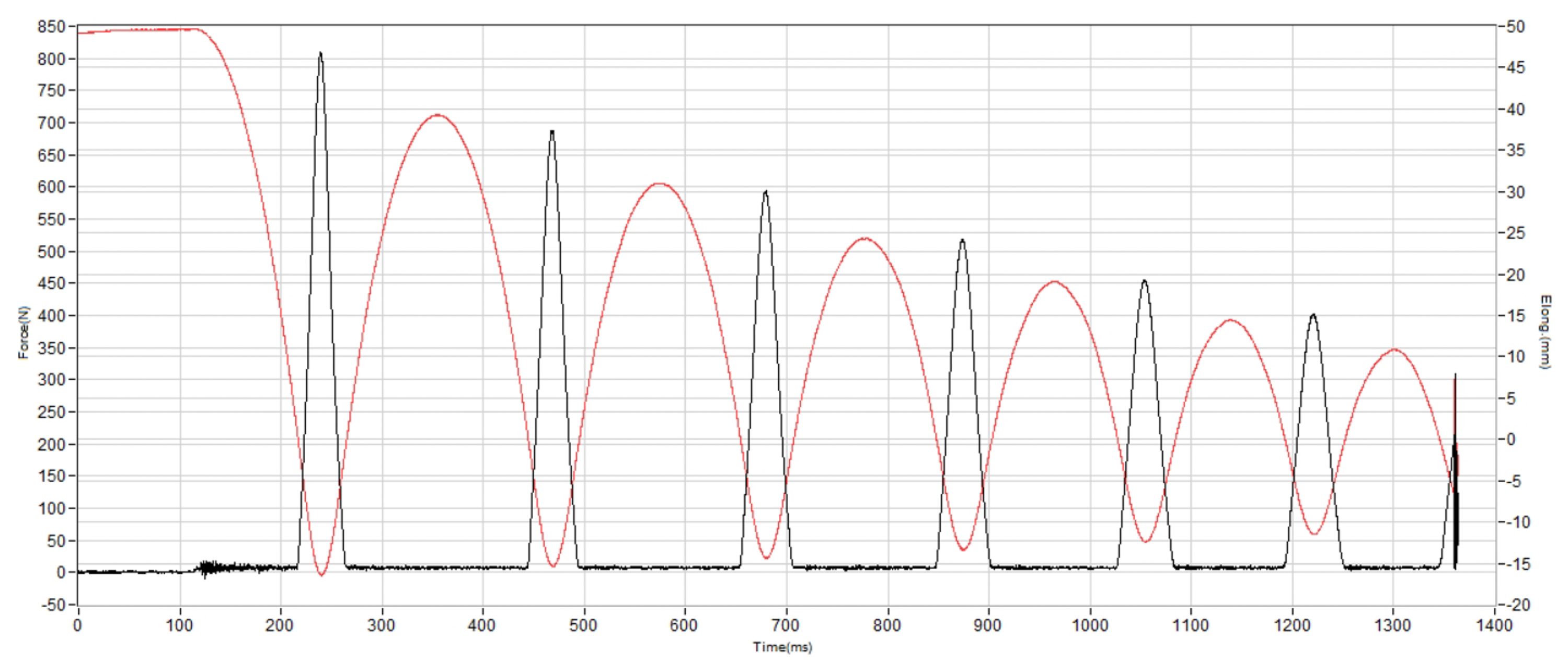The width and height of the screenshot is (1568, 660).
Task: Click the Elong.(mm) axis title
Action: click(1545, 332)
